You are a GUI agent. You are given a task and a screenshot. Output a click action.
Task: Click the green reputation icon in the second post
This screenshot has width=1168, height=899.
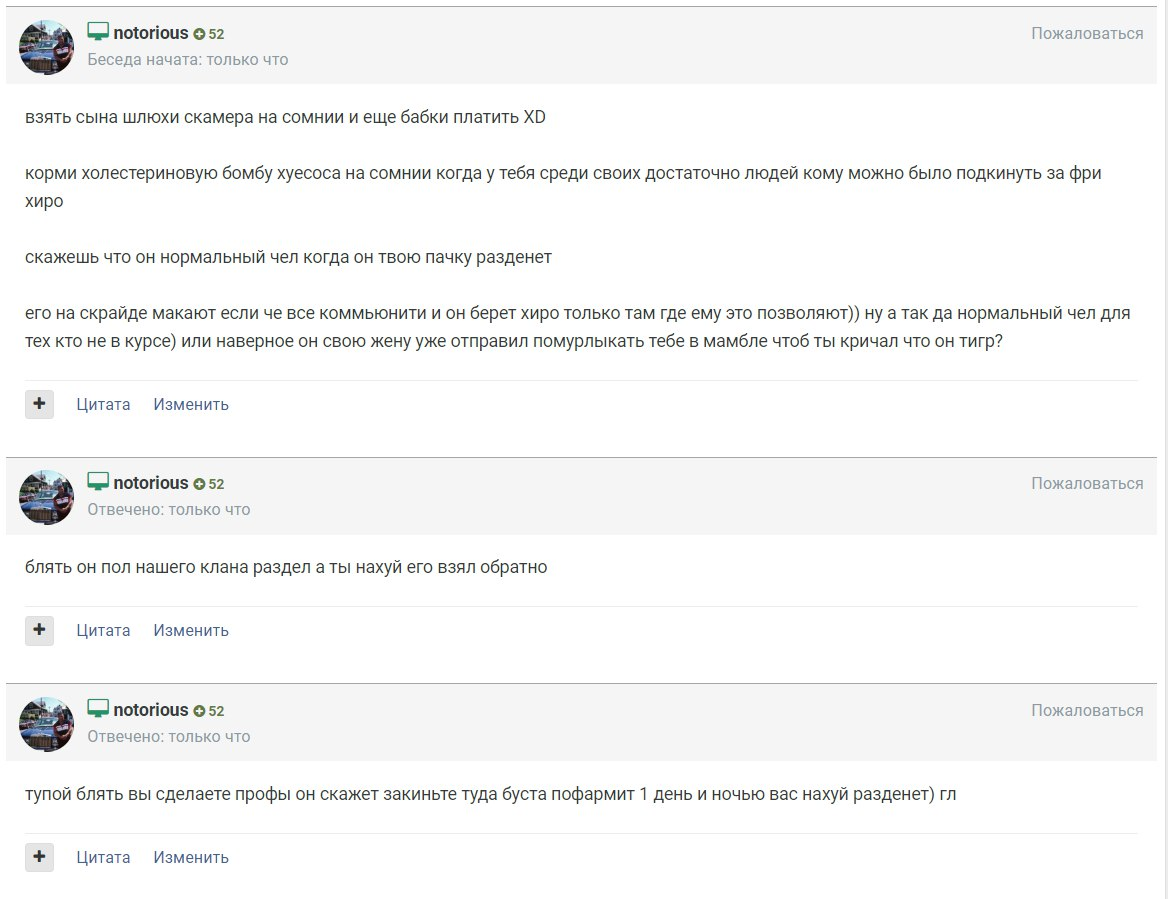click(199, 484)
